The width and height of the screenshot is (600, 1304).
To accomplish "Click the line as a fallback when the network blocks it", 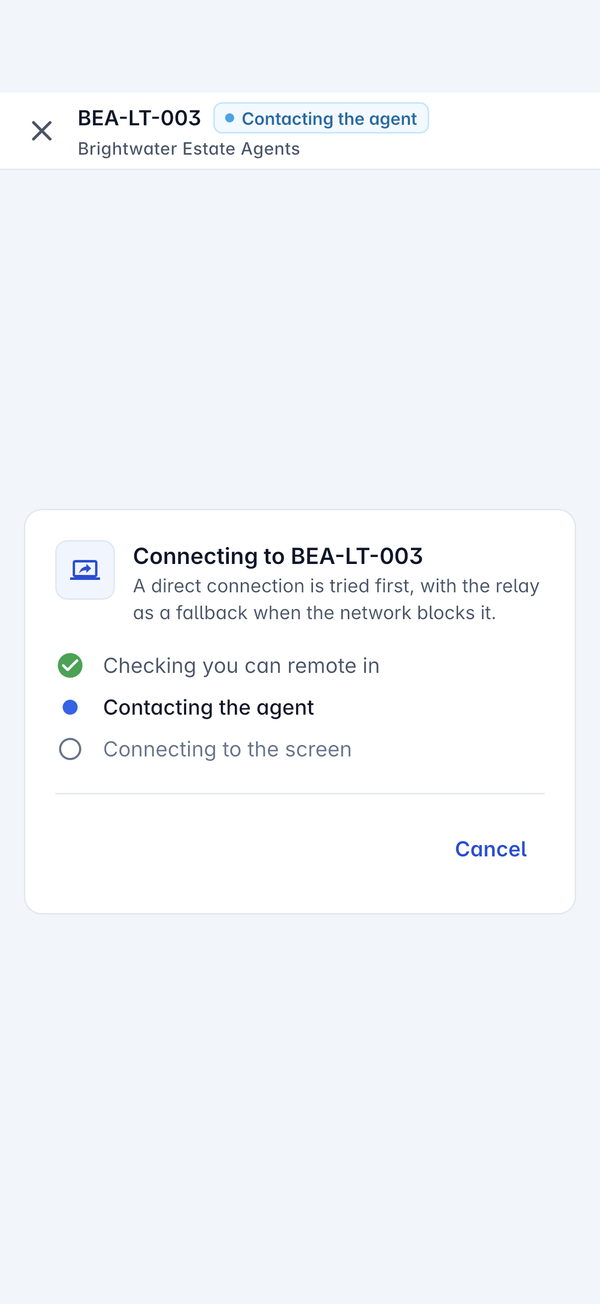I will pyautogui.click(x=314, y=613).
